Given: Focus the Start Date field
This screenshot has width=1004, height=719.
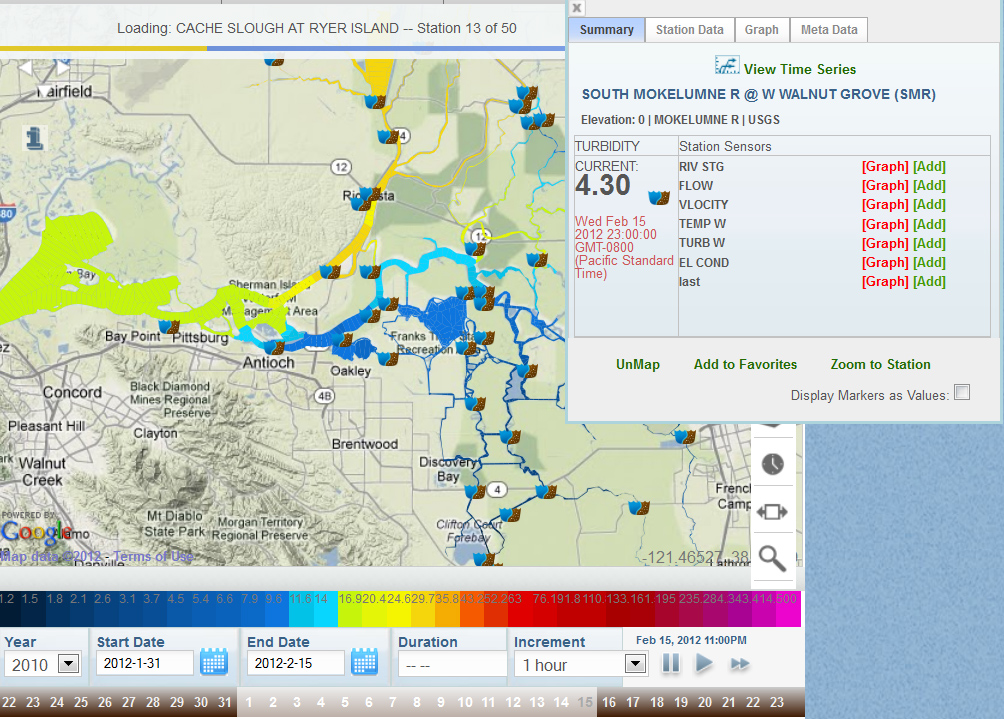Looking at the screenshot, I should [x=145, y=663].
